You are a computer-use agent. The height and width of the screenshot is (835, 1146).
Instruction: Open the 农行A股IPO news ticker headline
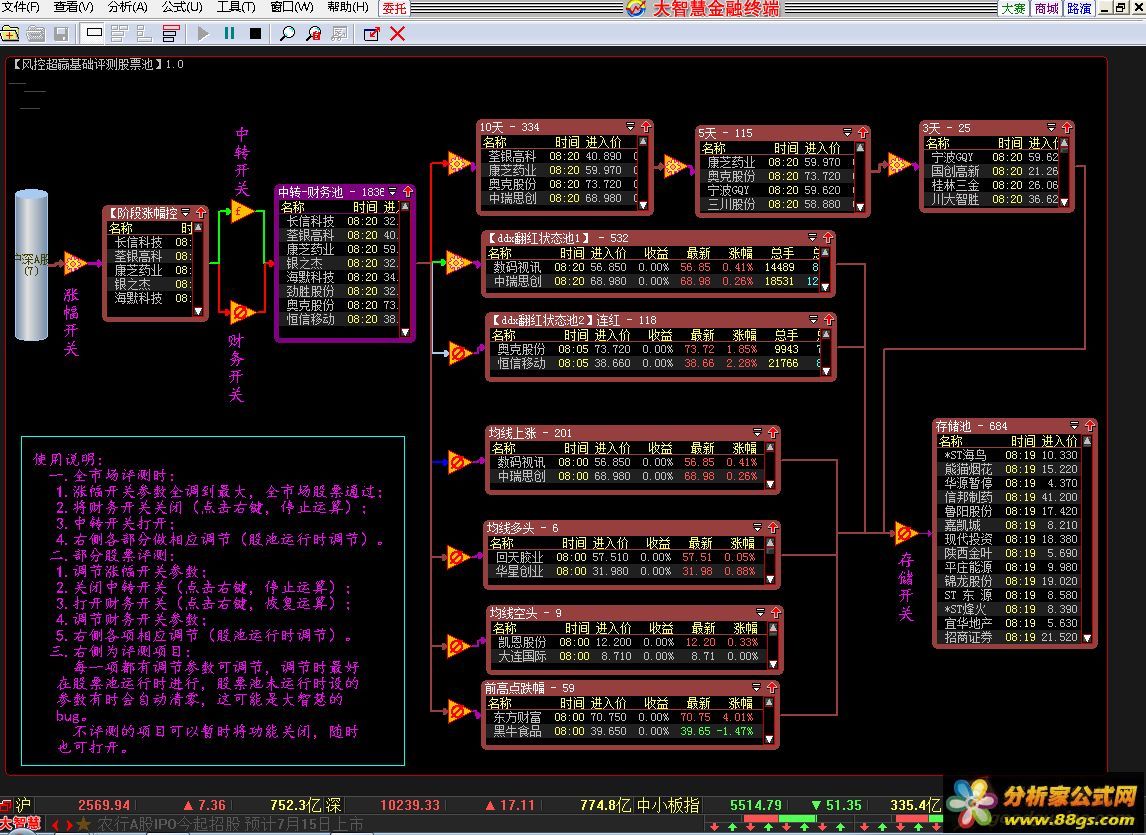point(230,825)
